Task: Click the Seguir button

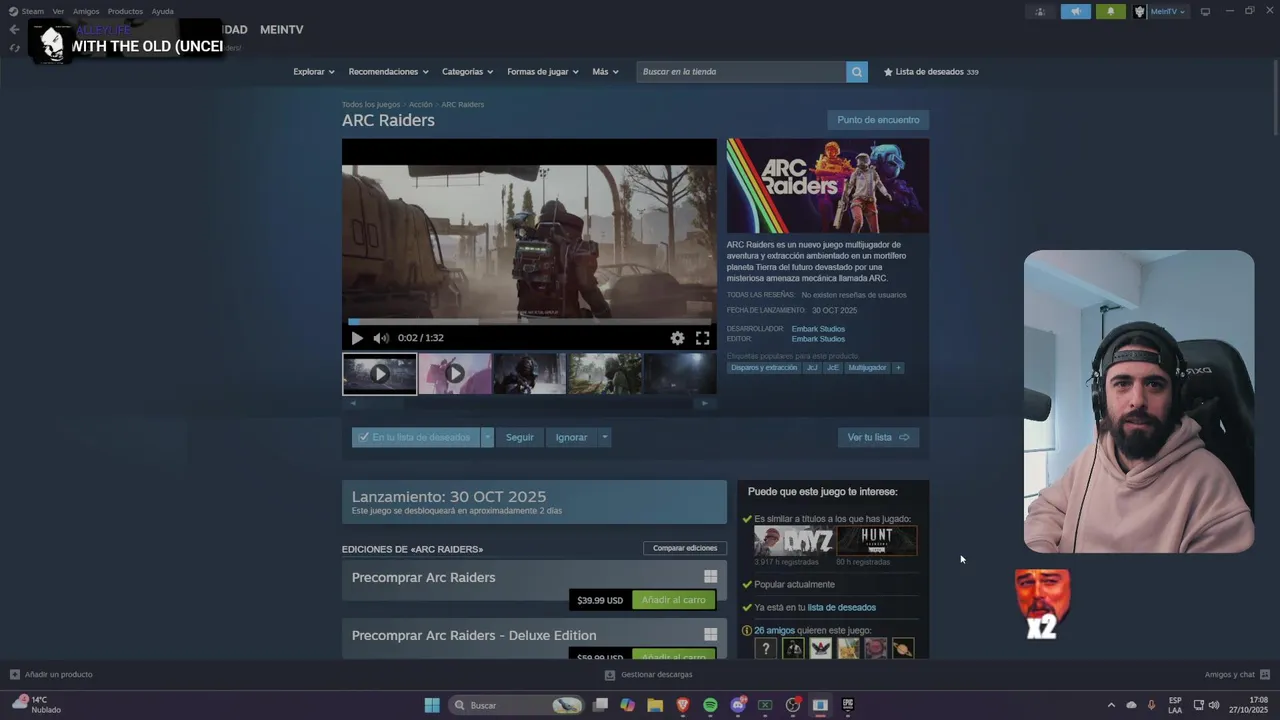Action: 520,437
